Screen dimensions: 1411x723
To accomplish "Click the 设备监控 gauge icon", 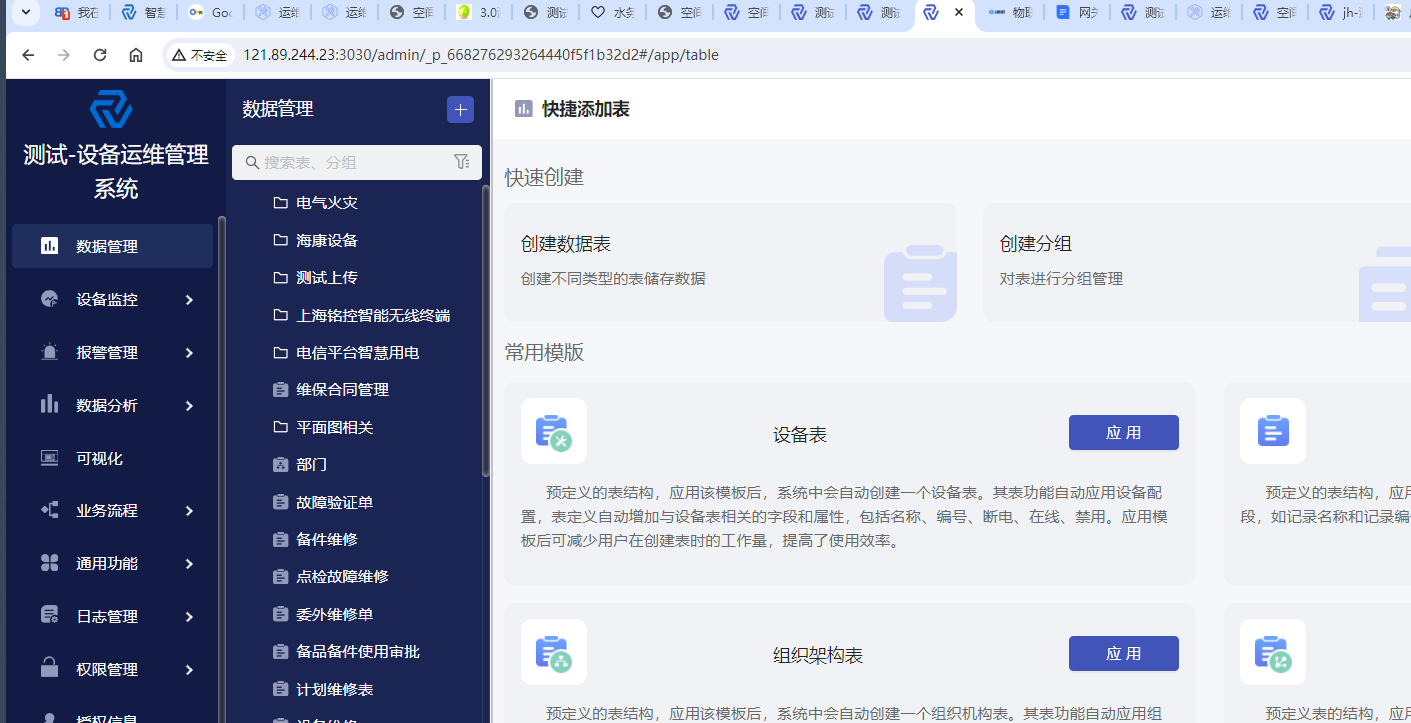I will 49,299.
